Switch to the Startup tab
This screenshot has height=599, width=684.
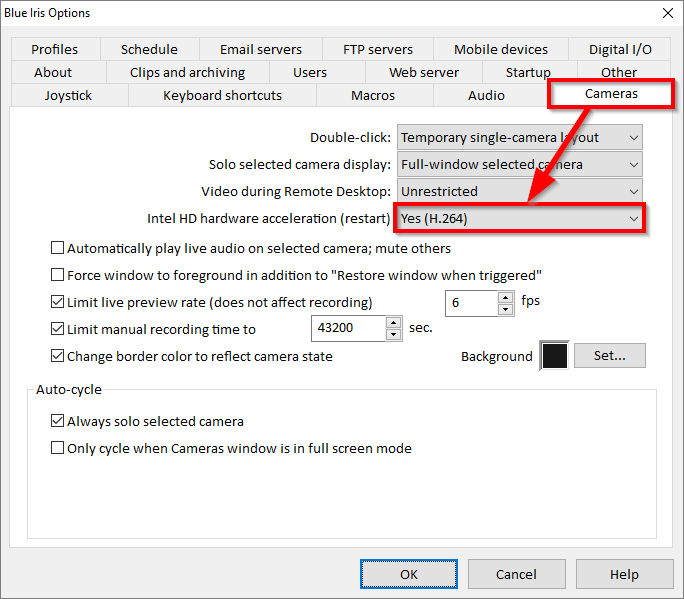coord(528,72)
